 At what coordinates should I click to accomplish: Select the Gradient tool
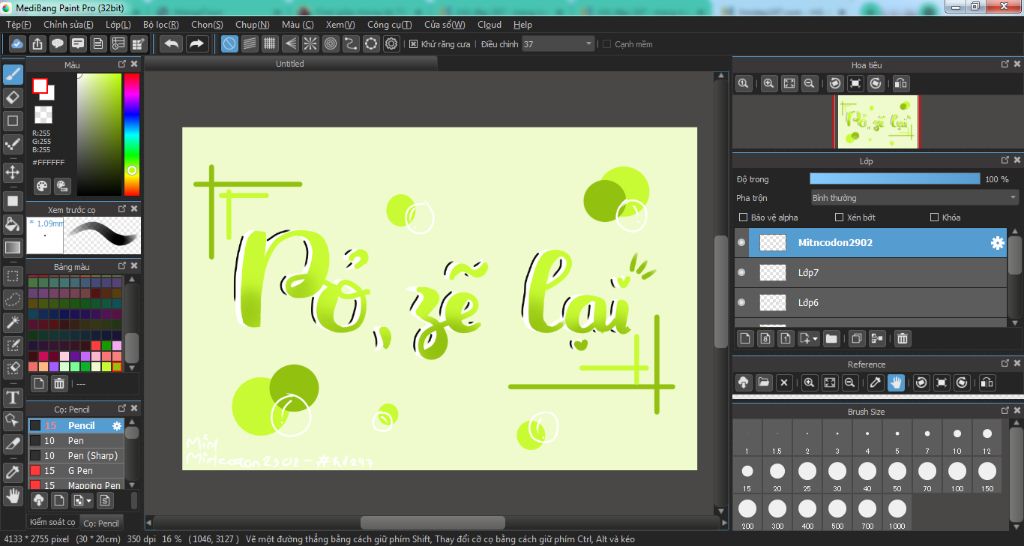click(13, 248)
